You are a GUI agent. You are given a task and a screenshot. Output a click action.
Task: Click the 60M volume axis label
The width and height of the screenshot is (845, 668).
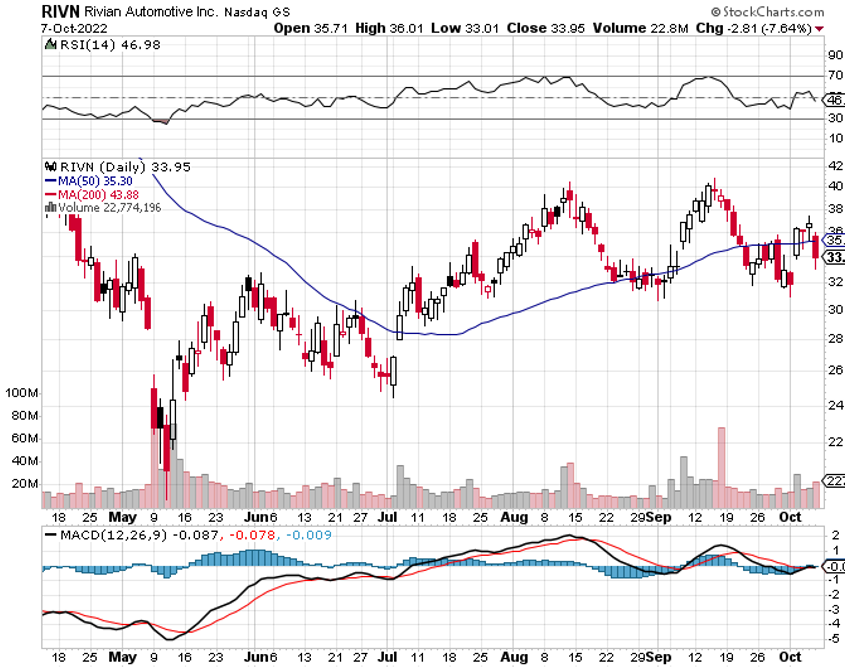(x=24, y=438)
